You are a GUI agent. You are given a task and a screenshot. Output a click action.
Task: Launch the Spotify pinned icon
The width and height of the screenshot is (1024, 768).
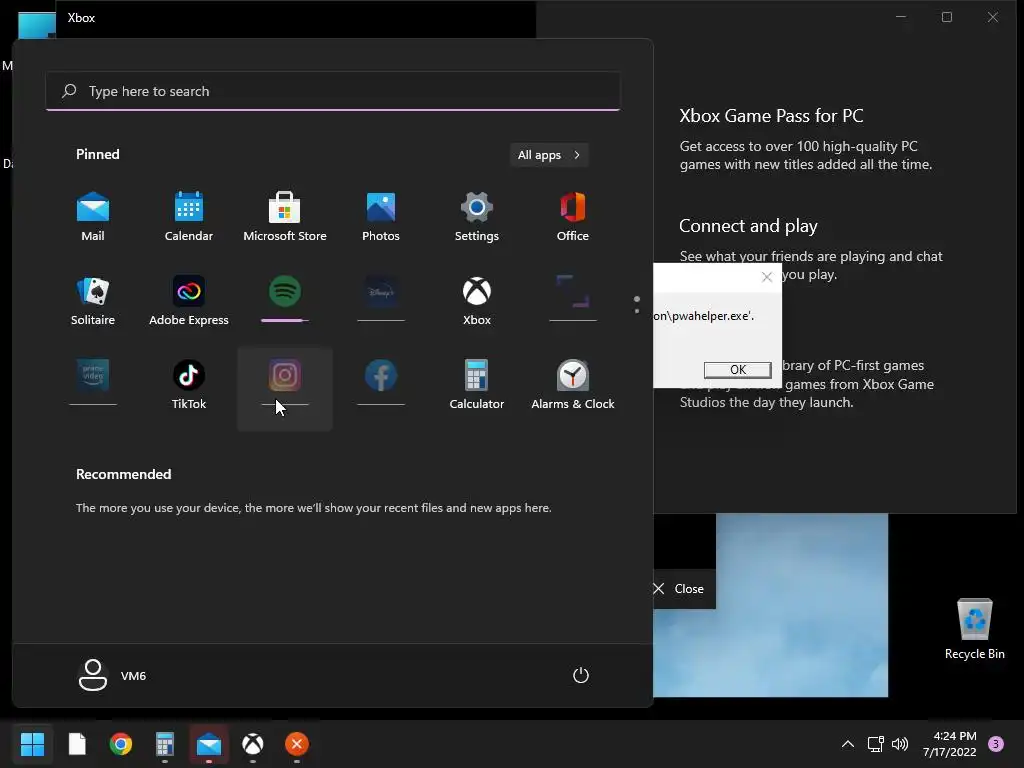pos(285,291)
